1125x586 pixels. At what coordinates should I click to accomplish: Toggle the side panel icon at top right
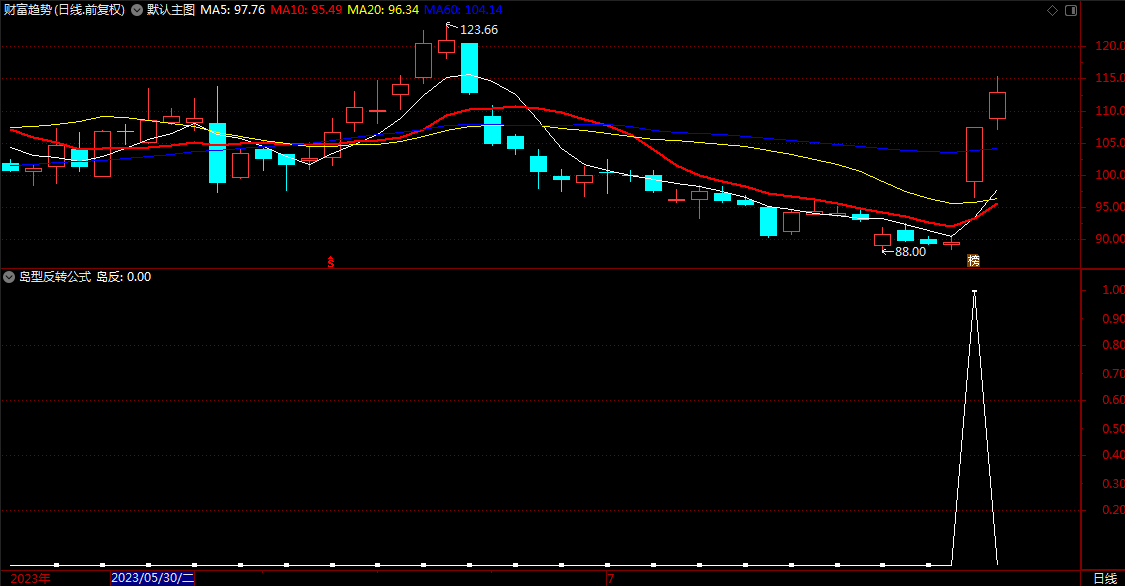tap(1071, 10)
